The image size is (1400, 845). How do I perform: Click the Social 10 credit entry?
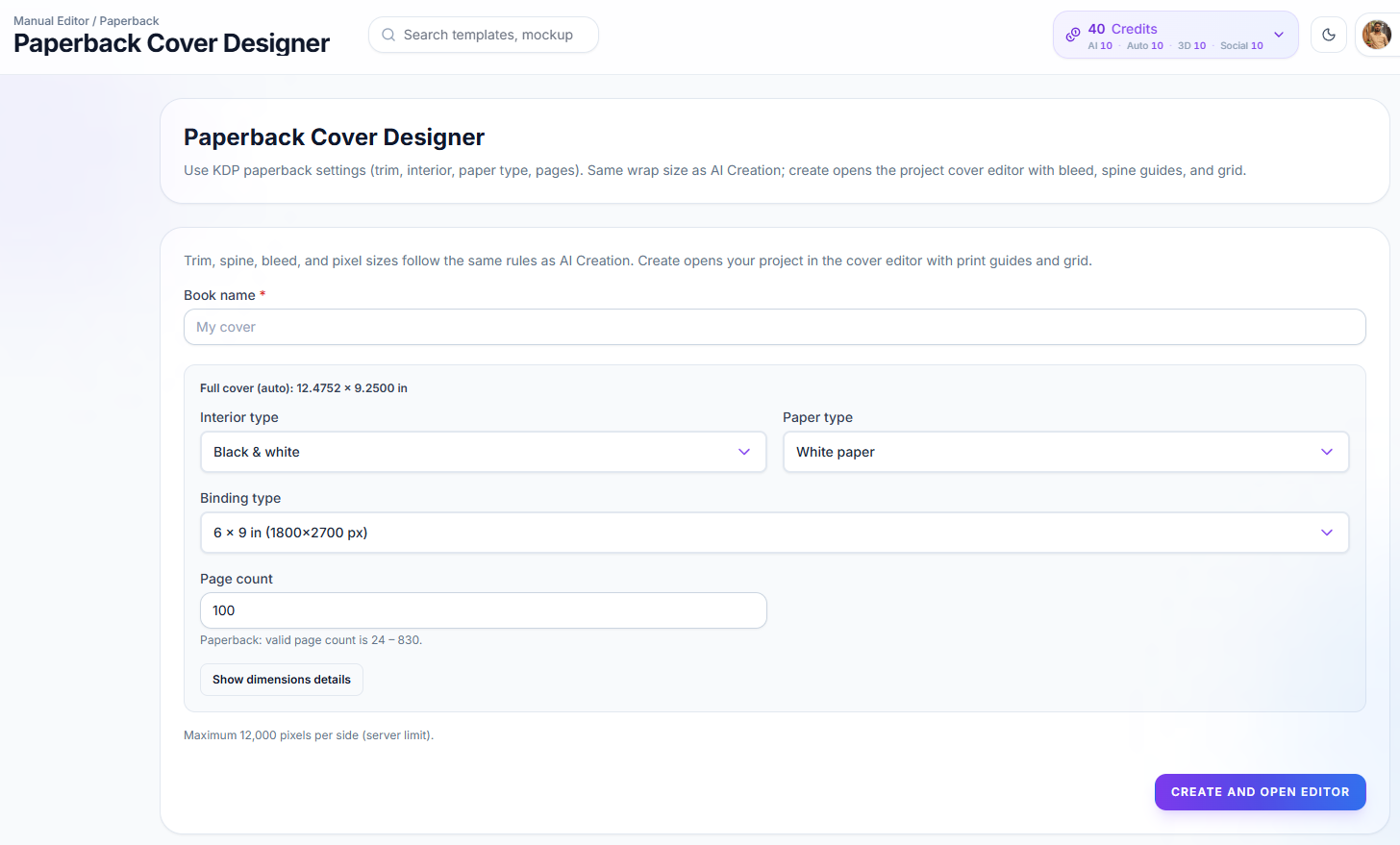(1241, 45)
